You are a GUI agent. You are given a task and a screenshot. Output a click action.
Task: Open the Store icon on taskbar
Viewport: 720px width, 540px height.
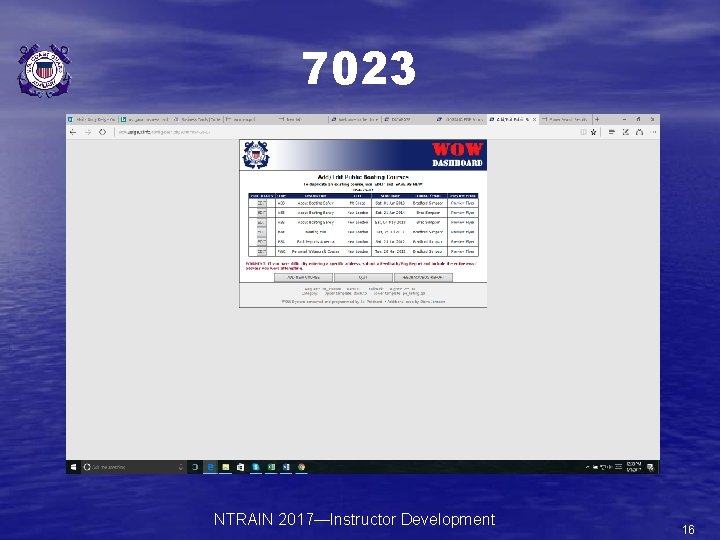click(x=241, y=467)
